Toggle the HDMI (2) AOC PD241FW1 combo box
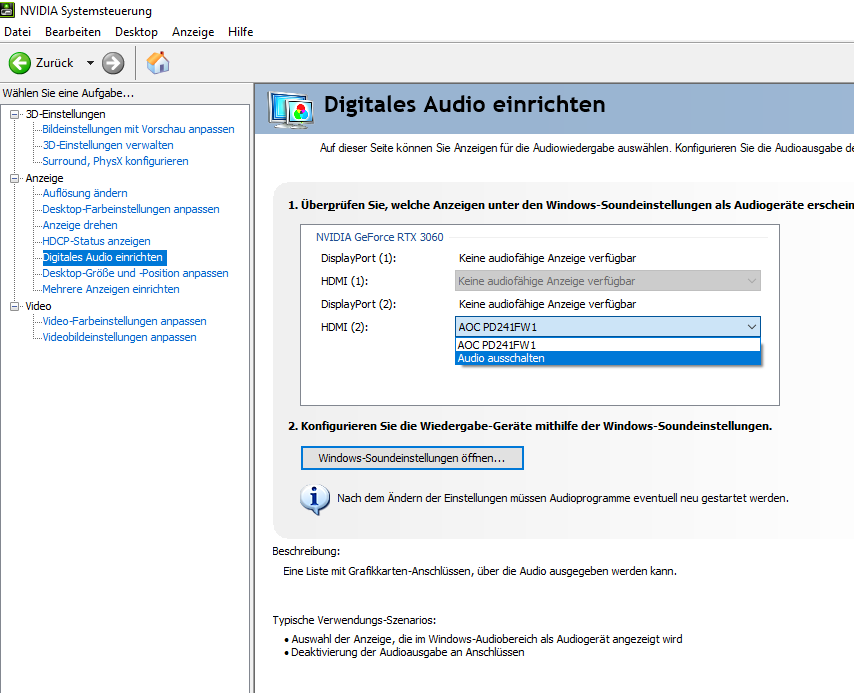 pos(608,327)
